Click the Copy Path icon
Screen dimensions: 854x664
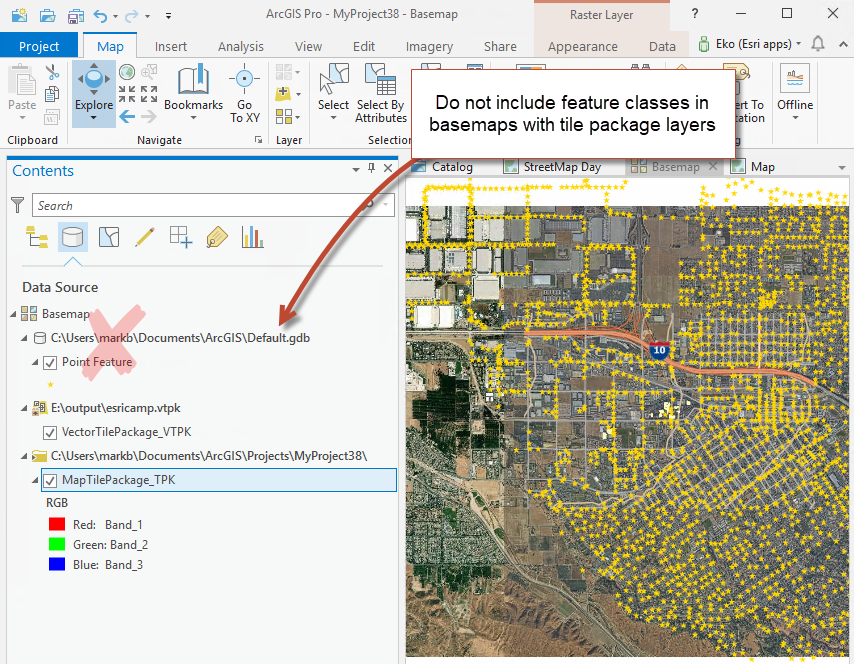click(52, 117)
